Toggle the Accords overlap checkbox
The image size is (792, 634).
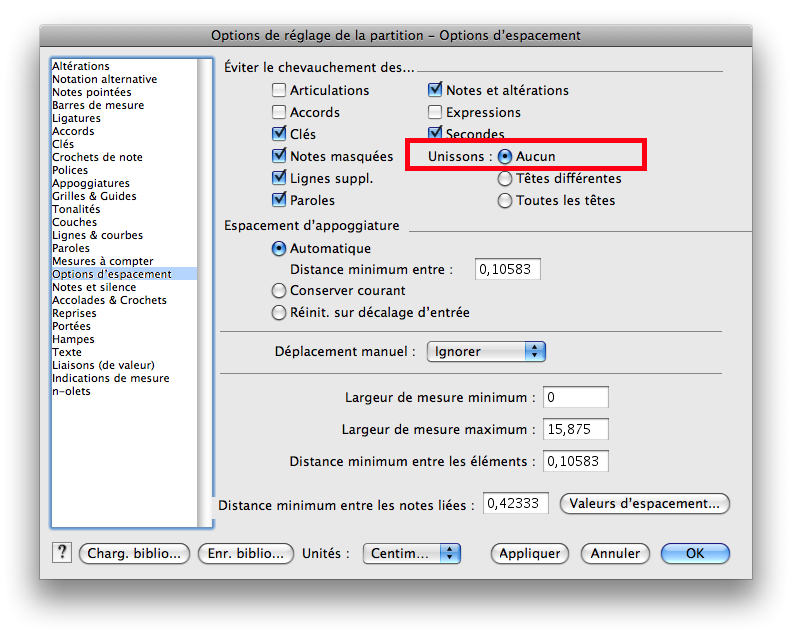coord(279,112)
